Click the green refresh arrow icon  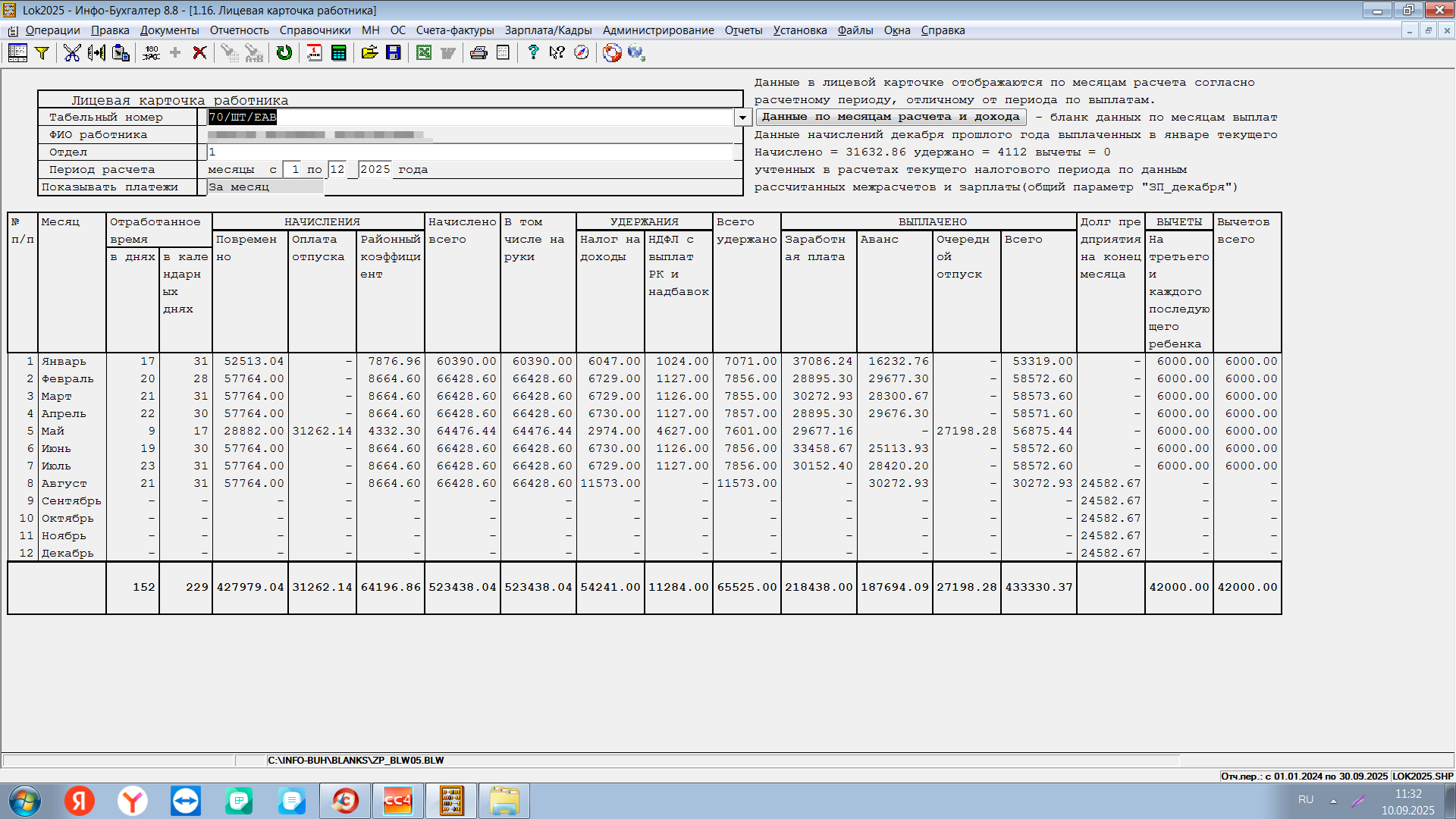point(284,52)
